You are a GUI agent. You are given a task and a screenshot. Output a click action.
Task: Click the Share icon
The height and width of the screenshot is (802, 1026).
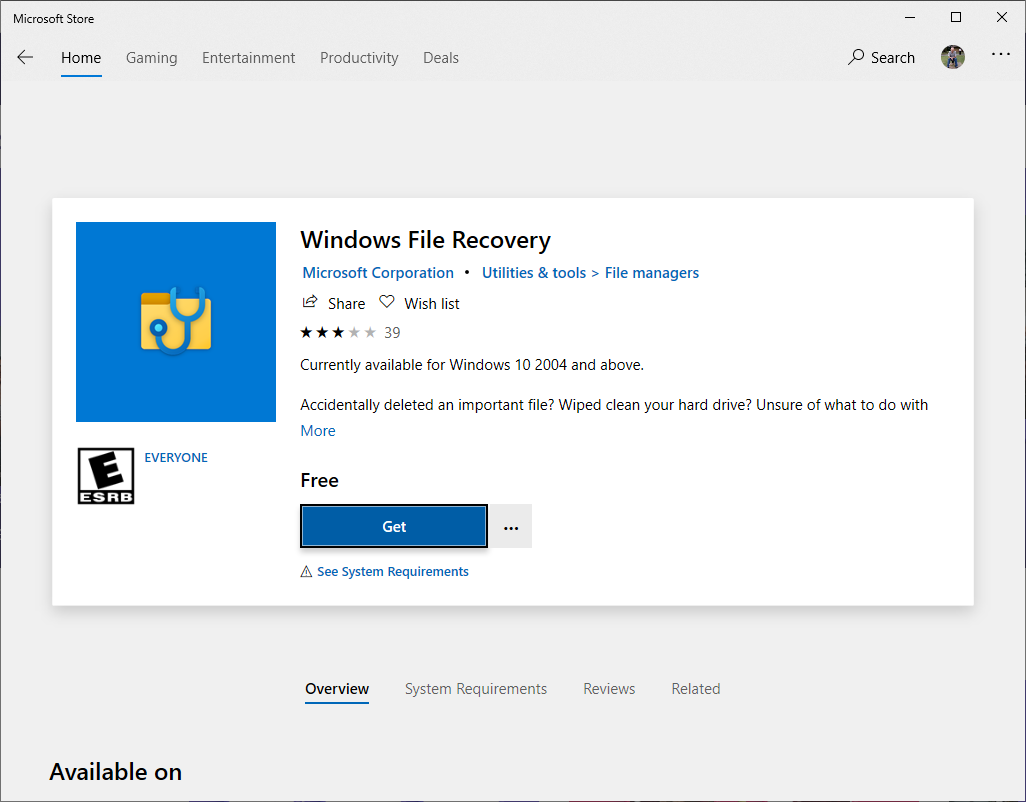click(x=310, y=302)
